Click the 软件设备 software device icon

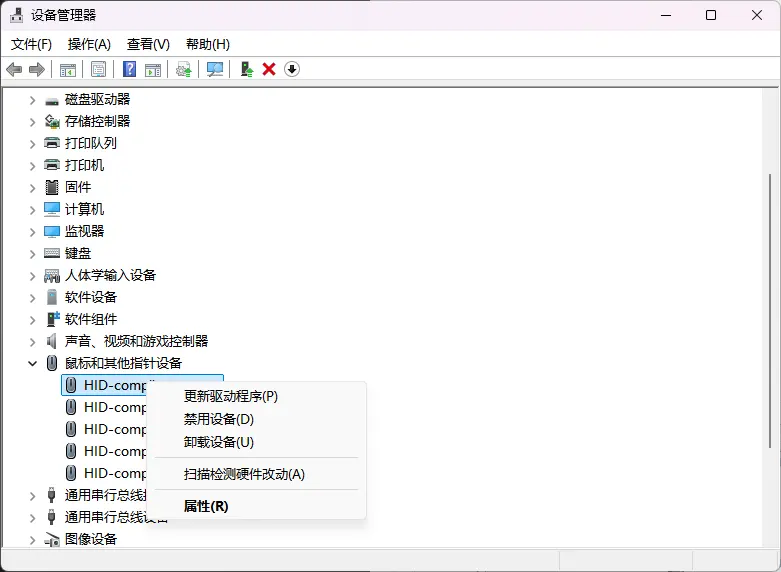click(52, 297)
